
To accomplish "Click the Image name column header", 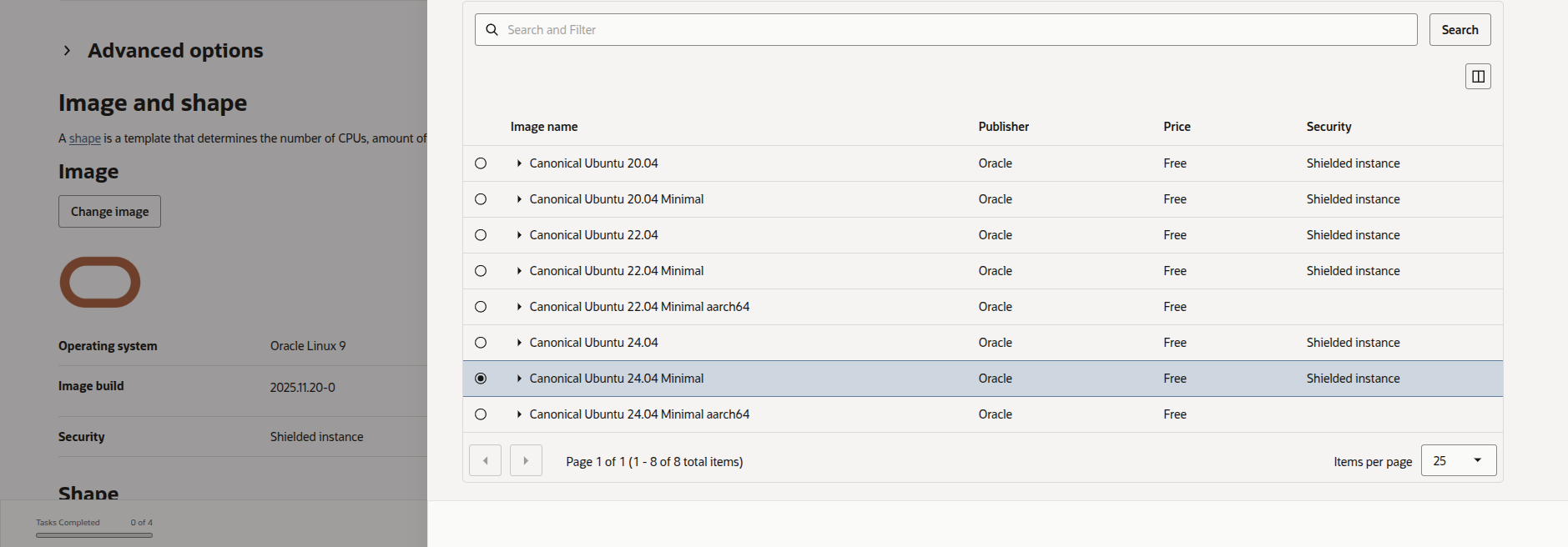I will pos(544,127).
